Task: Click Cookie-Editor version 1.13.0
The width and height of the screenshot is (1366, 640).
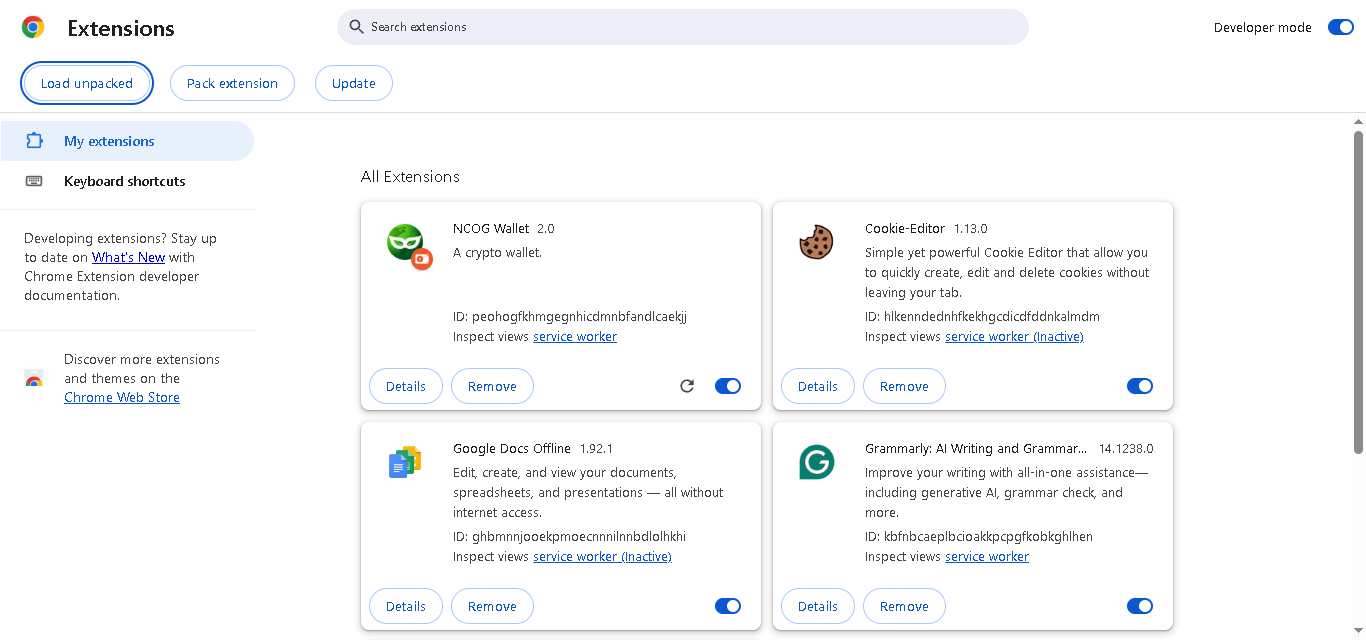Action: tap(970, 229)
